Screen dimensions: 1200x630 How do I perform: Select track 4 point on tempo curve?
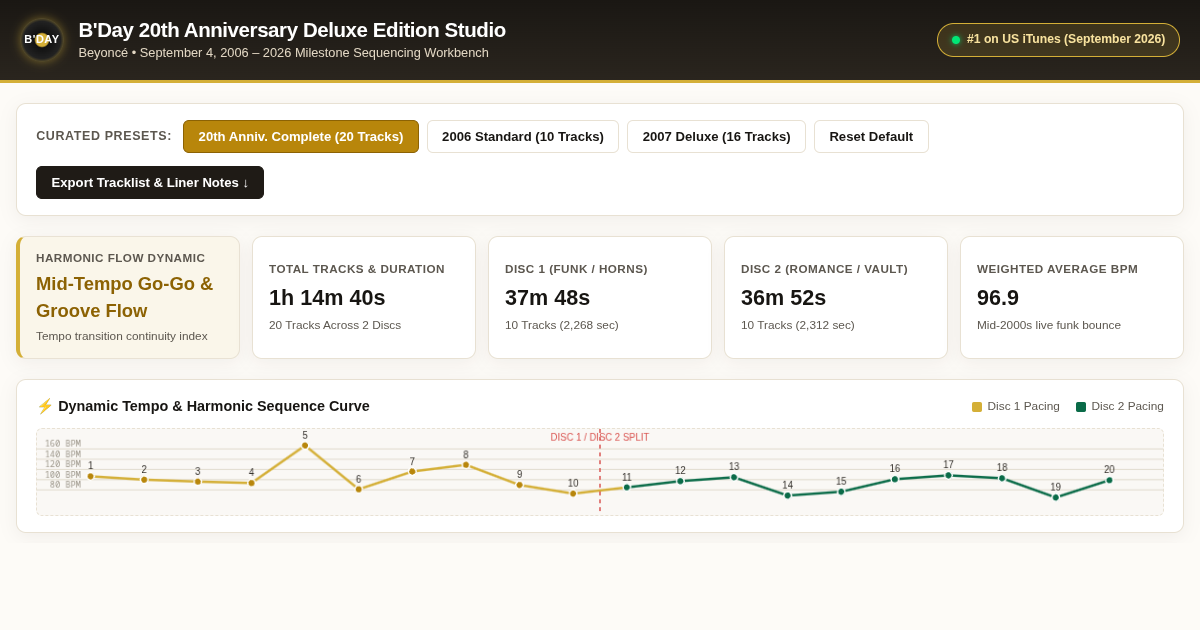point(252,483)
